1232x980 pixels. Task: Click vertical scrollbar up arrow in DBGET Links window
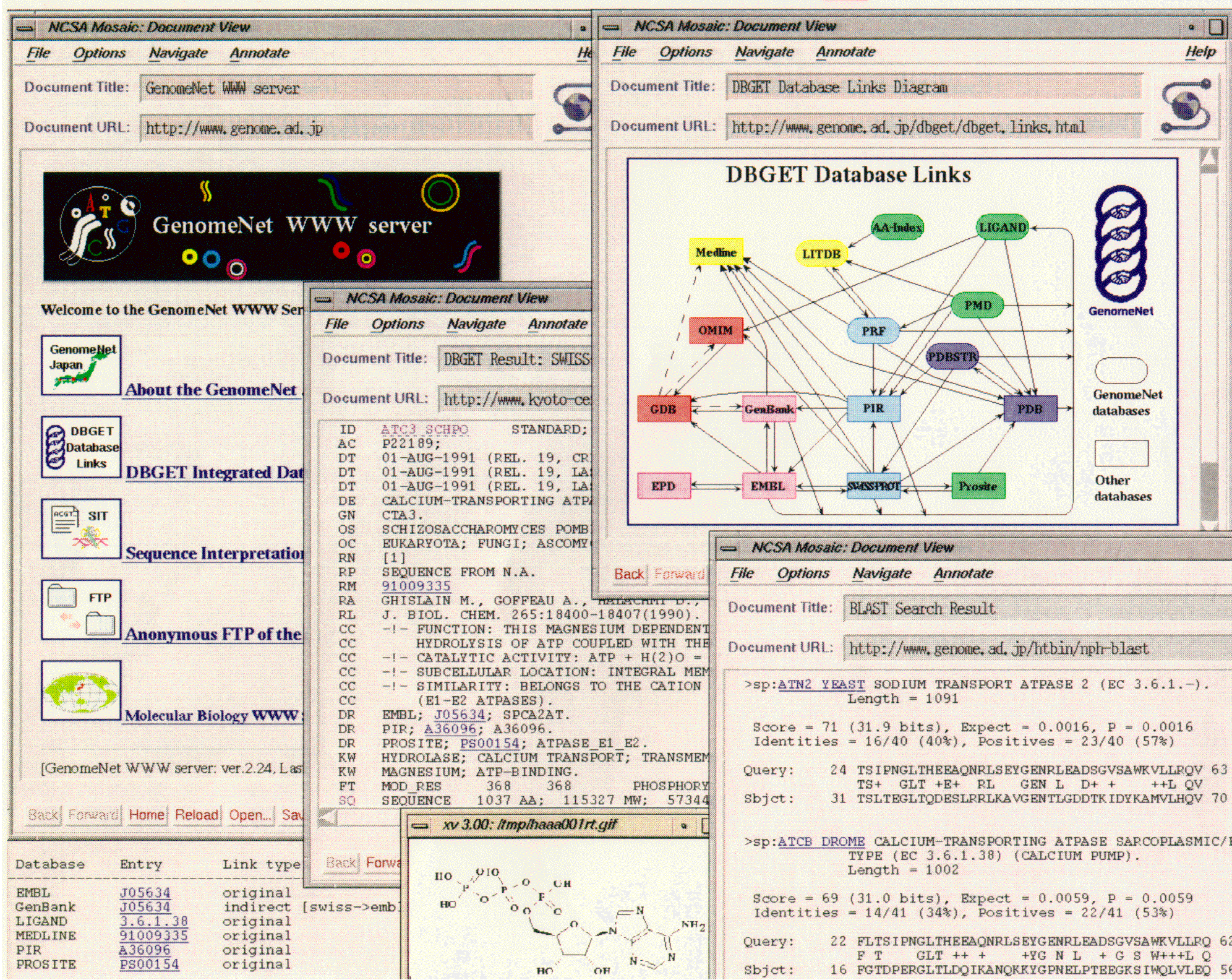1208,160
